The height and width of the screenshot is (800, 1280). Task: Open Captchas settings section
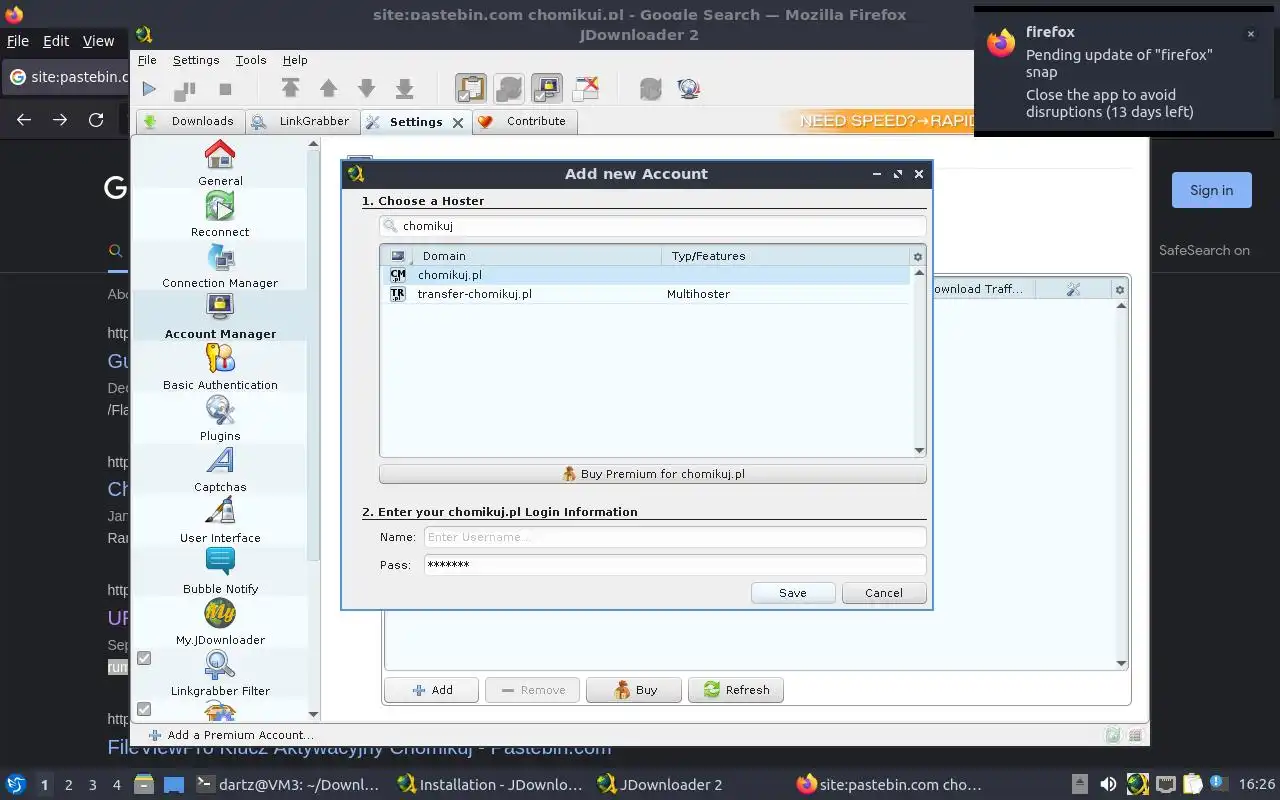(x=220, y=469)
